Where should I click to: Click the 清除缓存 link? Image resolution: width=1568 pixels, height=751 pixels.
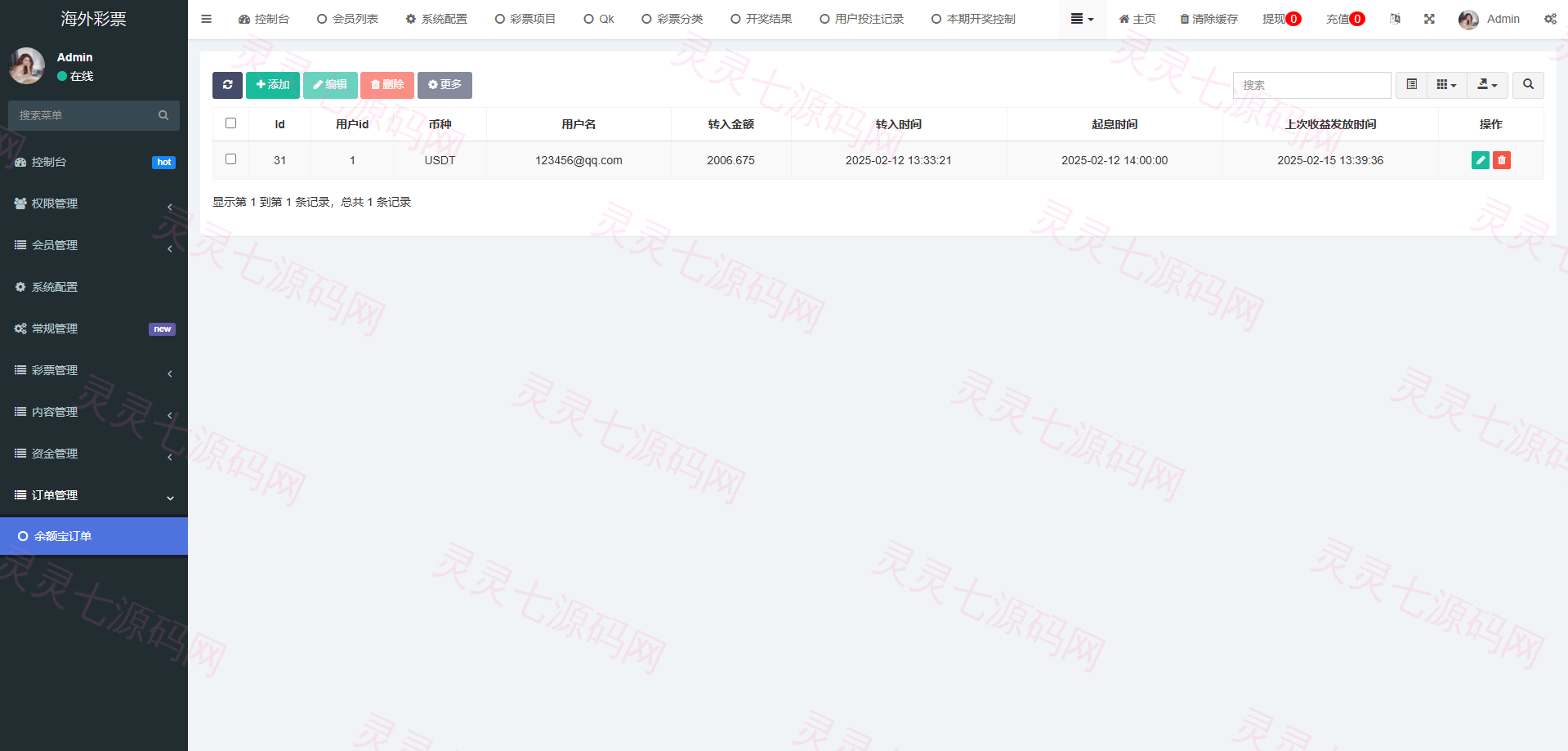(x=1208, y=19)
